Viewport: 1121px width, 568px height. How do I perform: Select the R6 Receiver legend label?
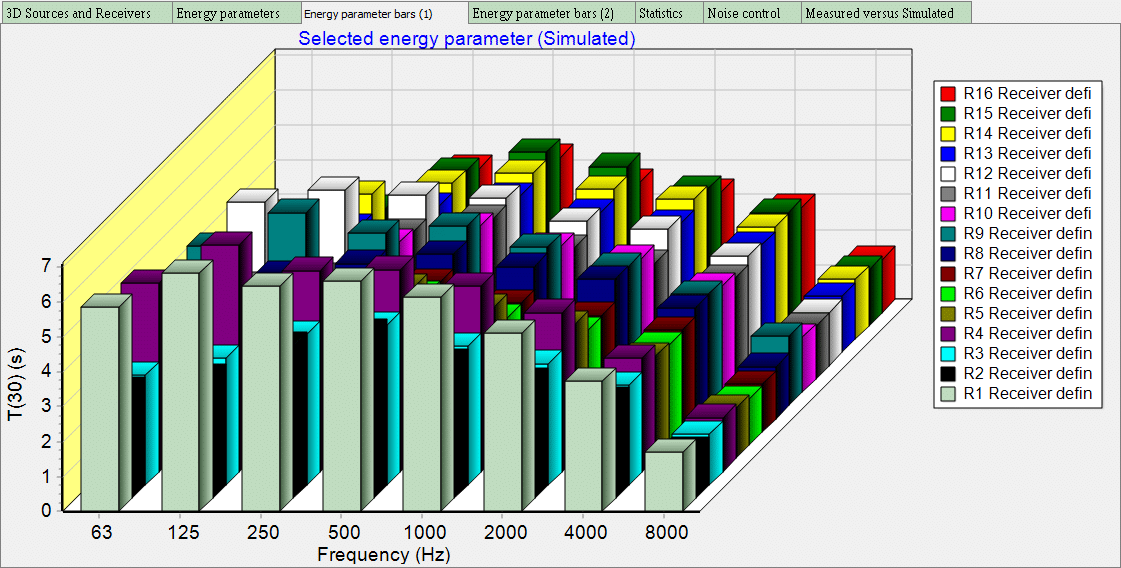coord(1027,293)
